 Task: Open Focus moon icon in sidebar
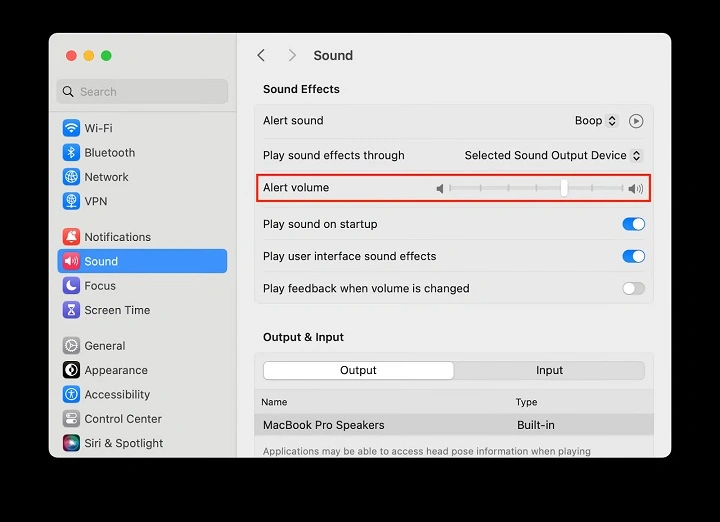pyautogui.click(x=71, y=286)
